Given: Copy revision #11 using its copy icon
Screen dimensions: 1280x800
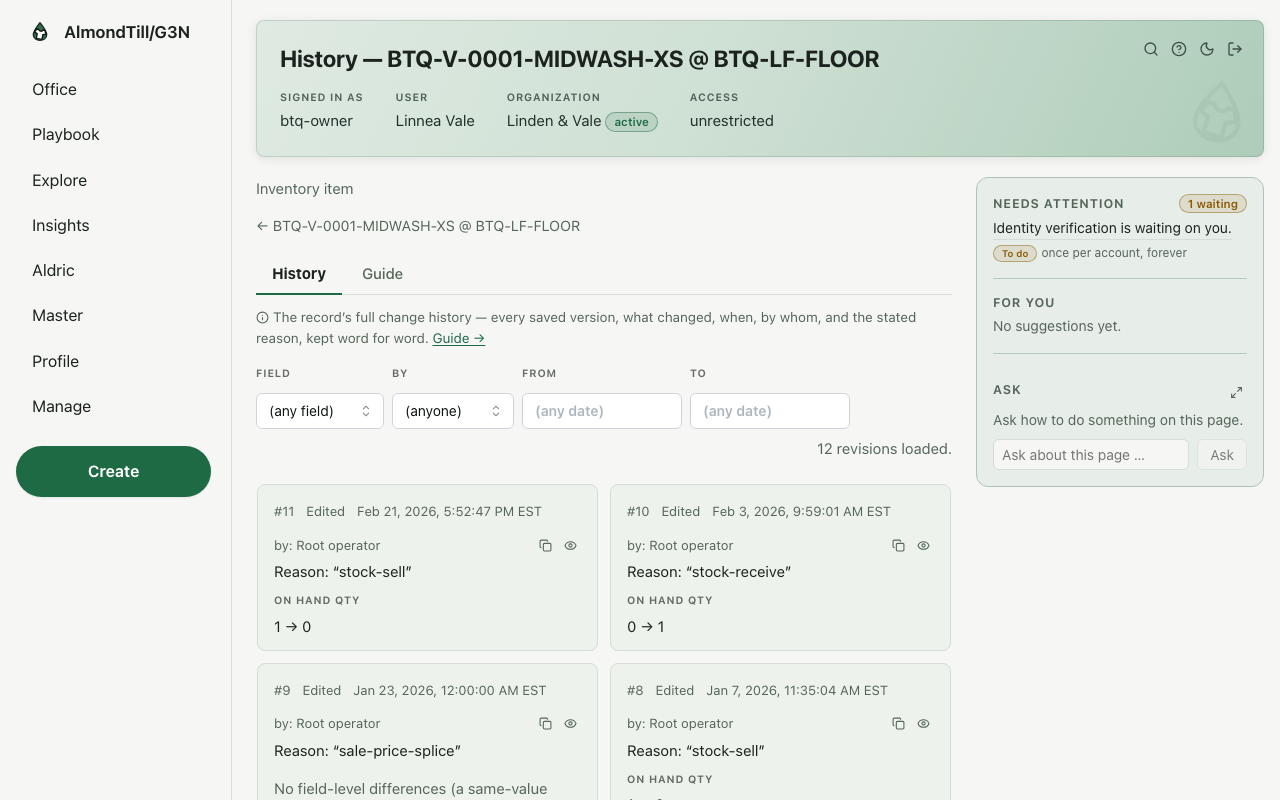Looking at the screenshot, I should point(545,546).
